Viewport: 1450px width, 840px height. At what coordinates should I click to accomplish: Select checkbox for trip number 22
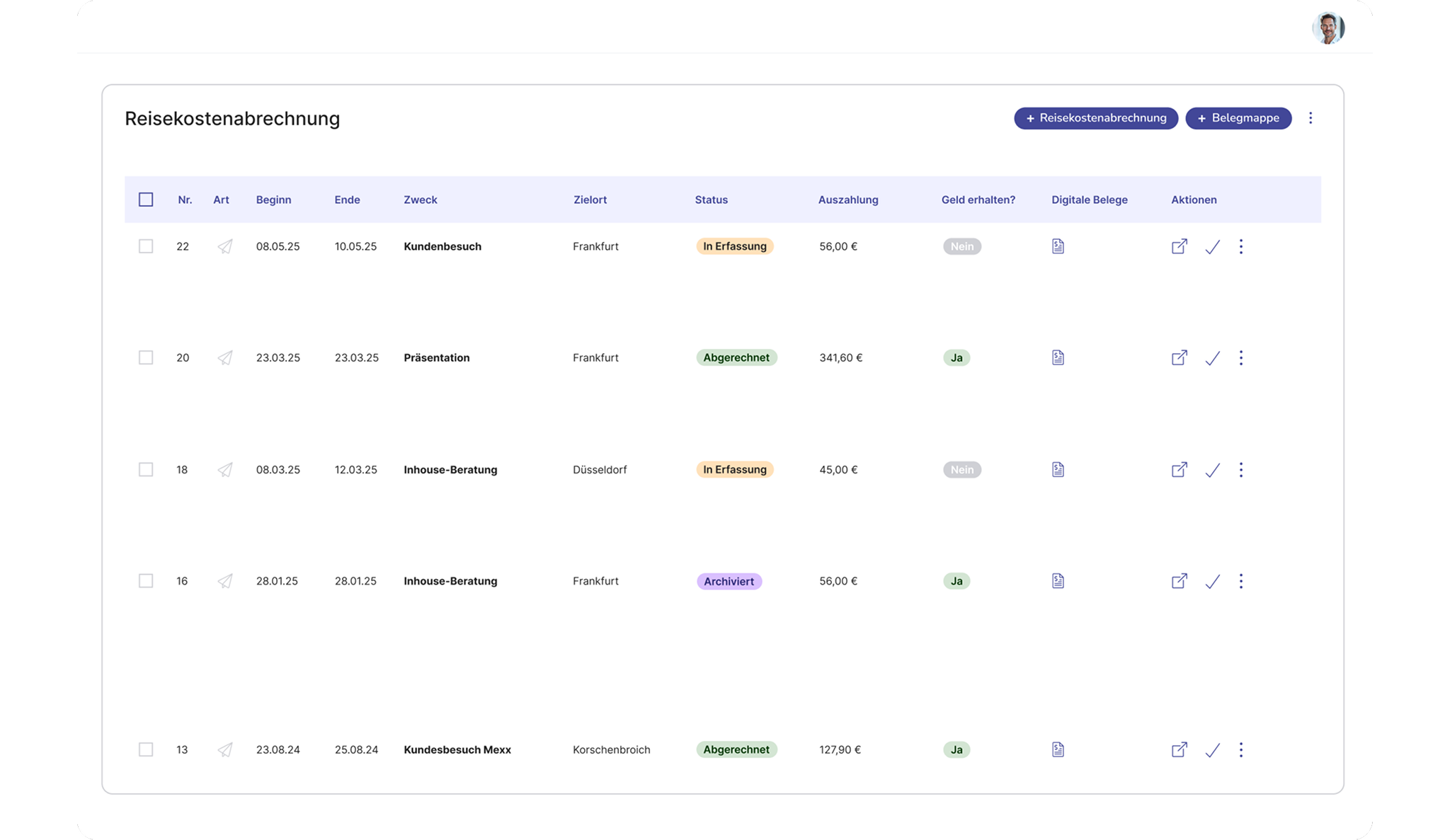point(146,246)
